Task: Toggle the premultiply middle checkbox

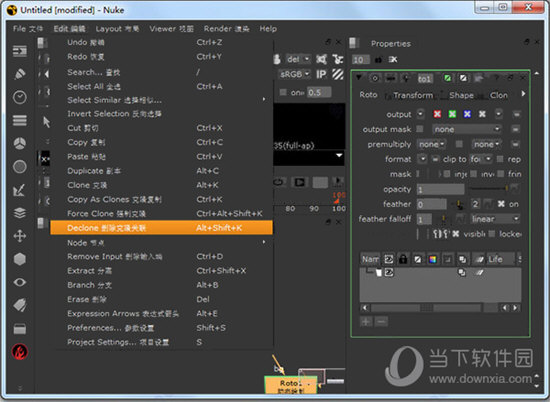Action: coord(459,144)
